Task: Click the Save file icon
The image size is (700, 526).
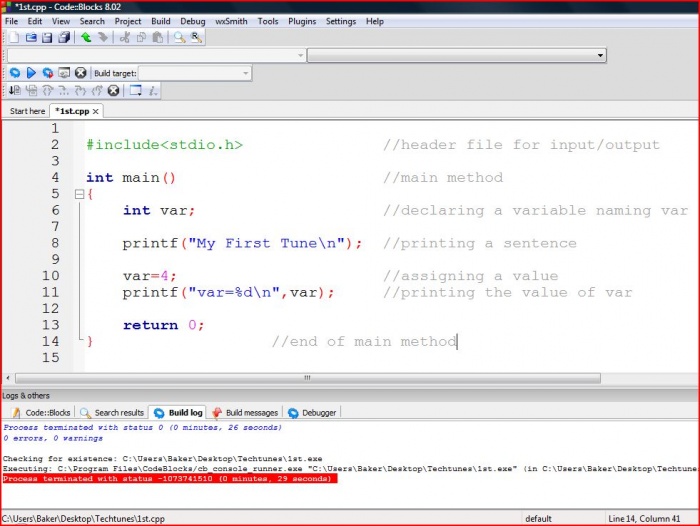Action: point(47,38)
